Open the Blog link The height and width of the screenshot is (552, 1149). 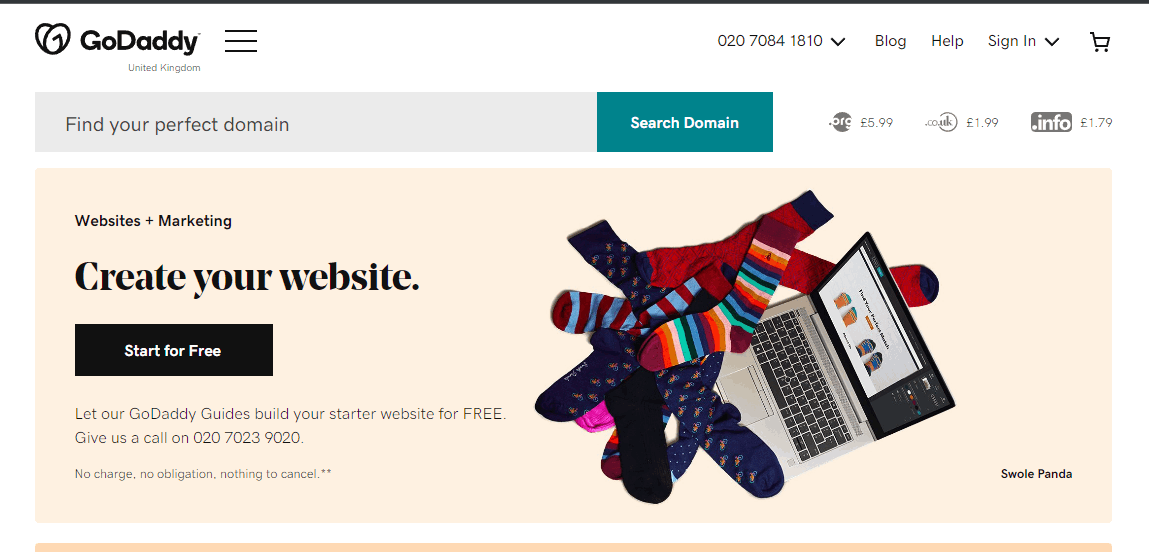(x=890, y=41)
